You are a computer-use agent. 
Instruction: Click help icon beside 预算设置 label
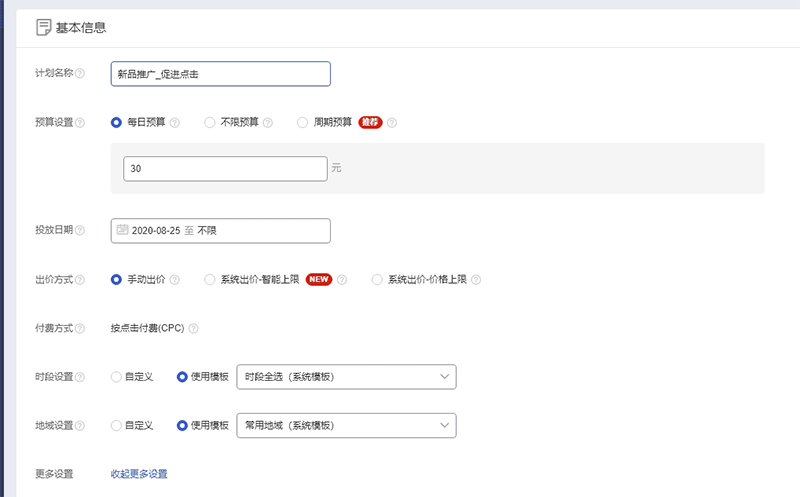click(80, 122)
